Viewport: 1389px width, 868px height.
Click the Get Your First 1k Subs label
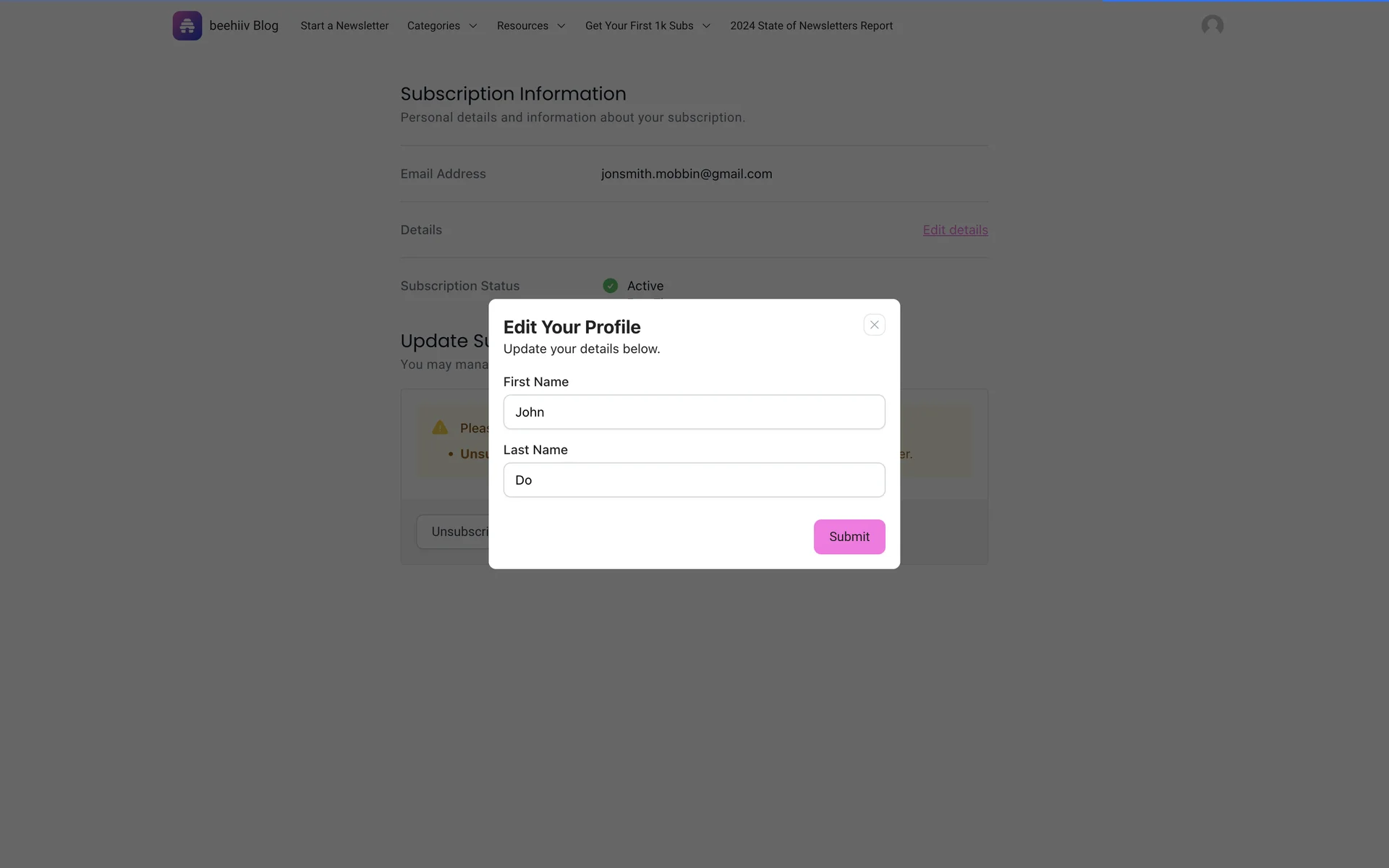tap(639, 26)
